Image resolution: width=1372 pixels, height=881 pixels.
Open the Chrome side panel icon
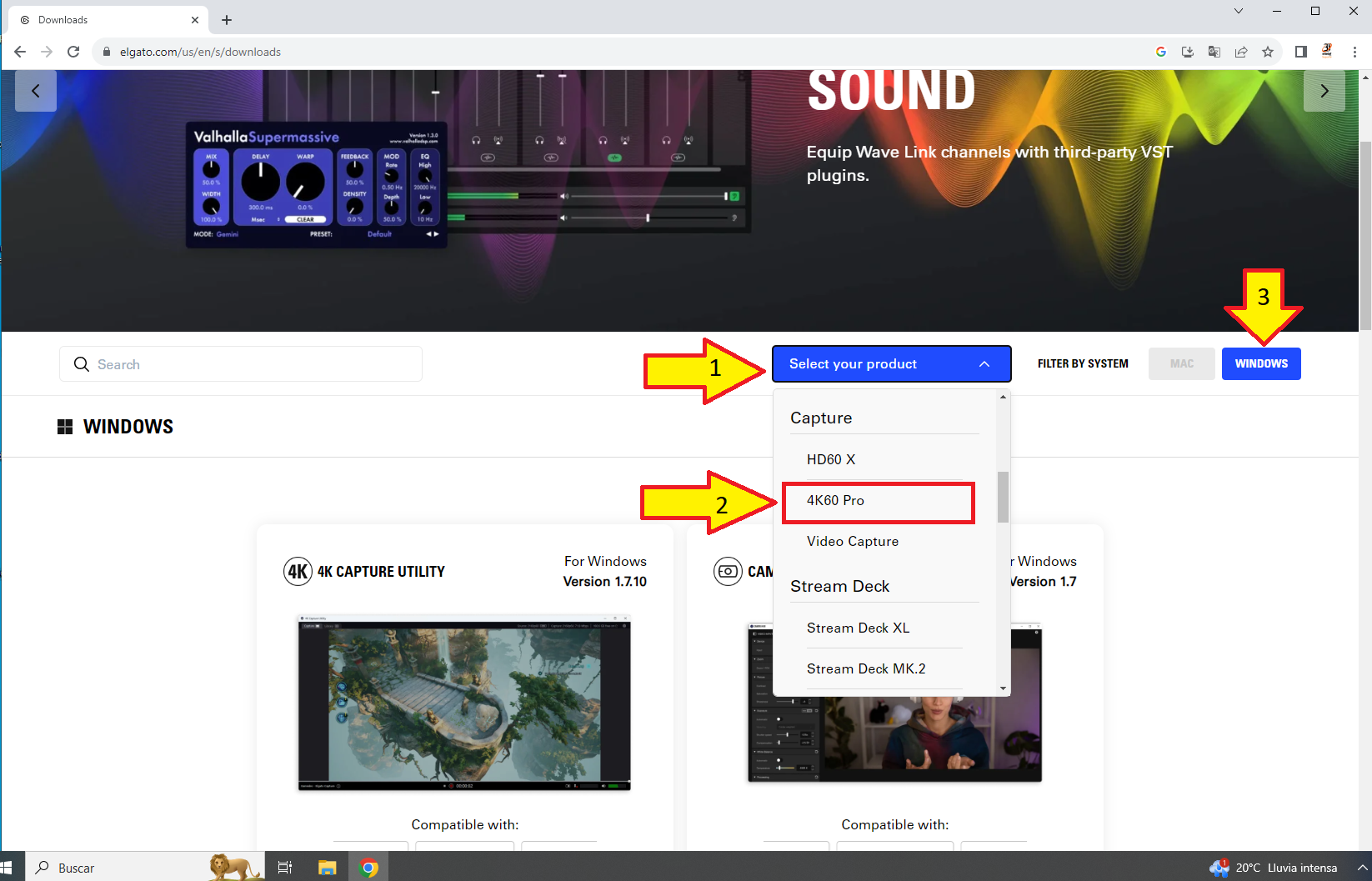tap(1300, 52)
